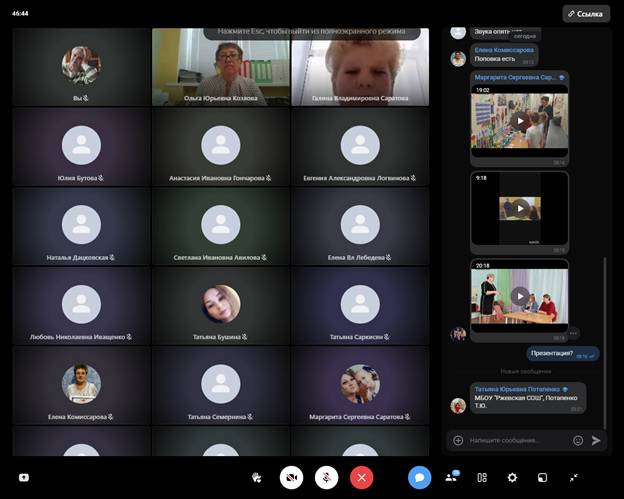Screen dimensions: 624x499
Task: Raise hand using the hand icon
Action: point(257,478)
